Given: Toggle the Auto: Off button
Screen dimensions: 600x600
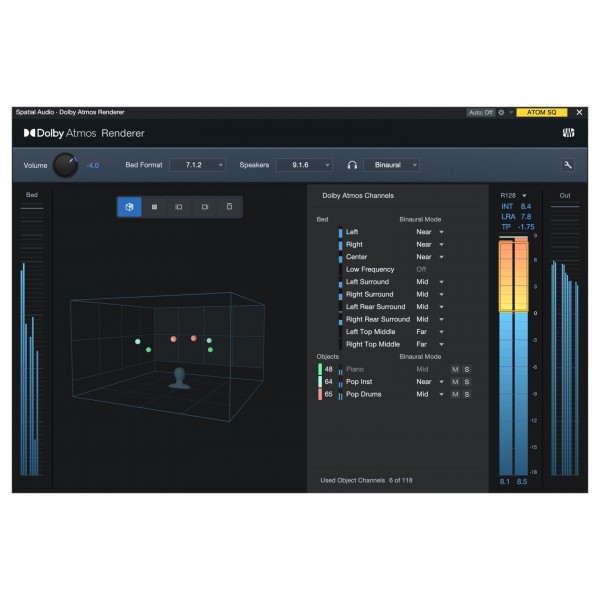Looking at the screenshot, I should tap(481, 112).
